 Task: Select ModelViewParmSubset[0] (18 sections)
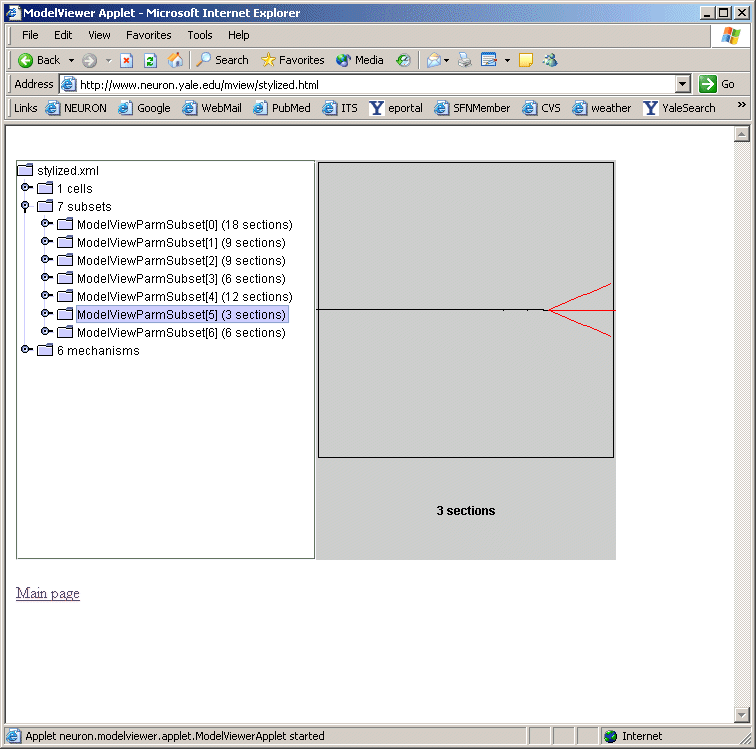(184, 225)
